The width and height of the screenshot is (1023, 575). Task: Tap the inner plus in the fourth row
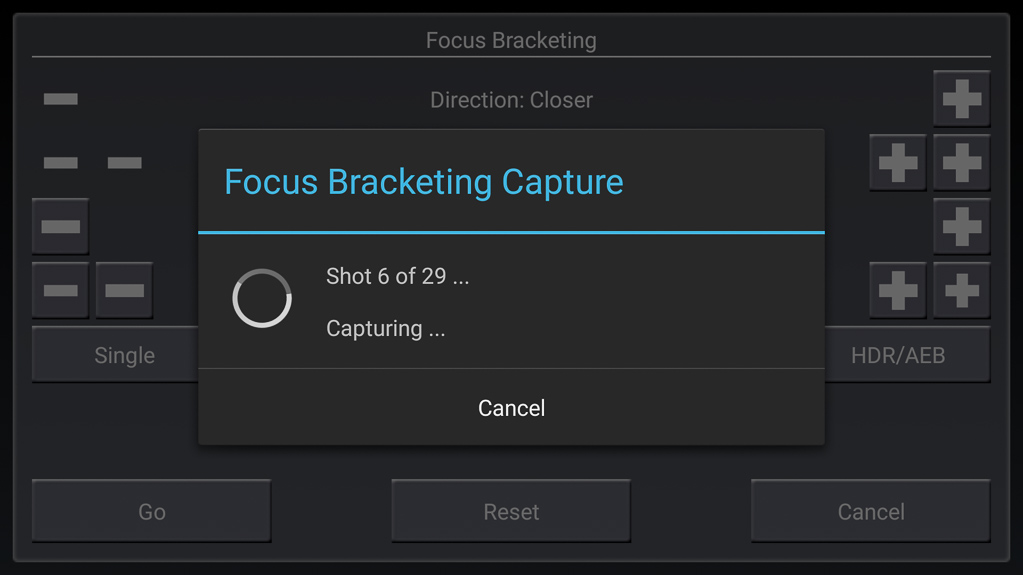(x=898, y=291)
